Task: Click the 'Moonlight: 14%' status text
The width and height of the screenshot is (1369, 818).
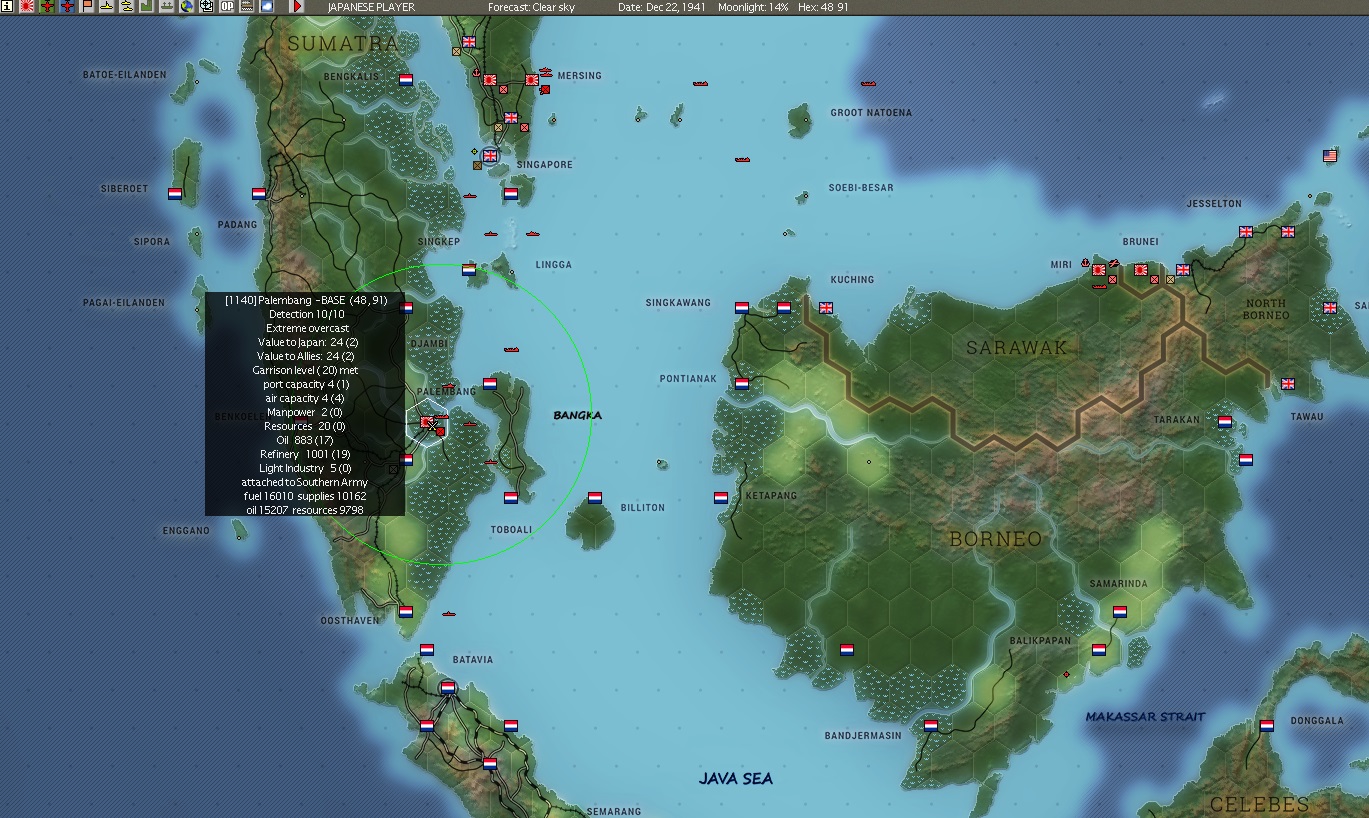Action: click(753, 7)
